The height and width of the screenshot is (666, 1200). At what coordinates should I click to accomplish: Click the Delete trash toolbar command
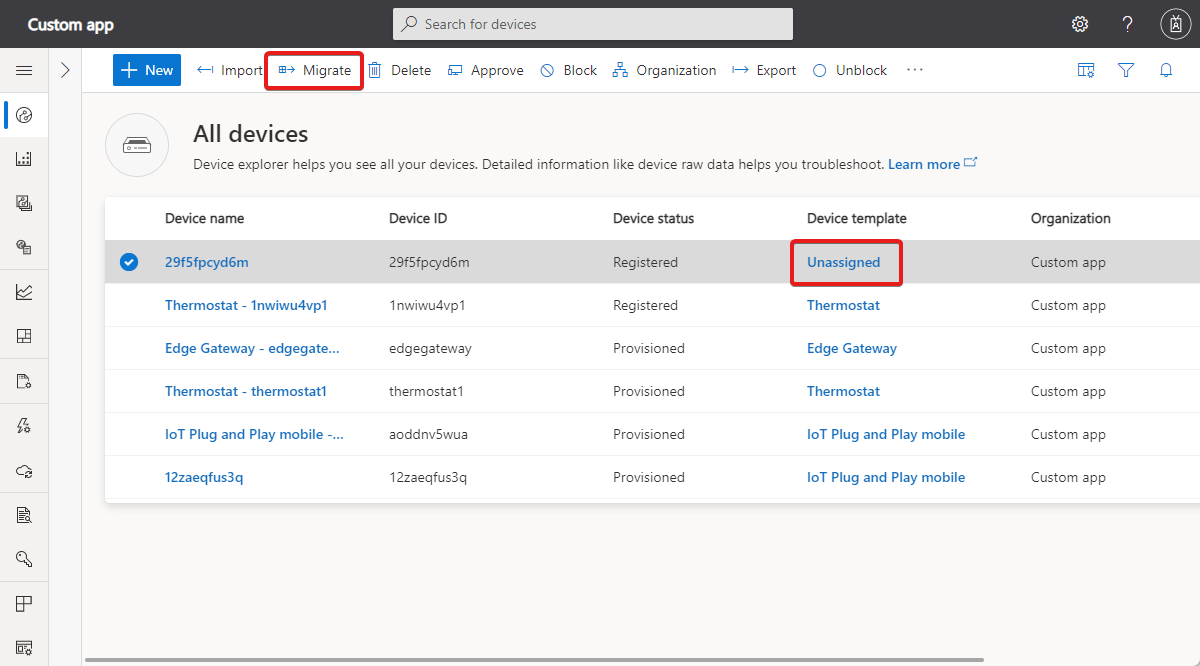[399, 70]
